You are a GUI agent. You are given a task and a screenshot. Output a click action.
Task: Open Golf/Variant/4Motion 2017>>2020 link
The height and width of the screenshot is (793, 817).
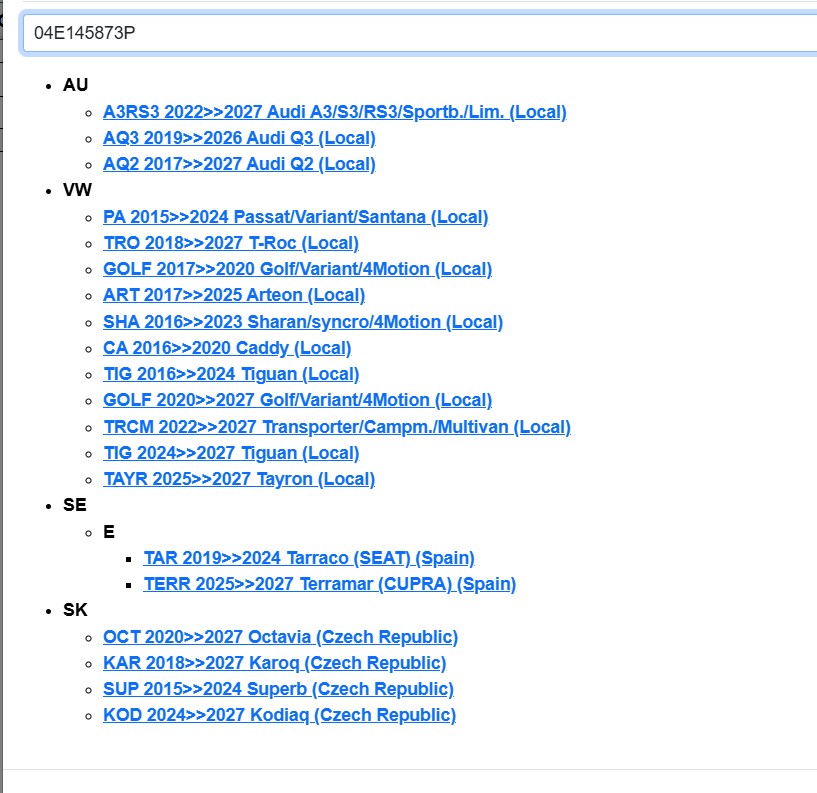tap(297, 269)
